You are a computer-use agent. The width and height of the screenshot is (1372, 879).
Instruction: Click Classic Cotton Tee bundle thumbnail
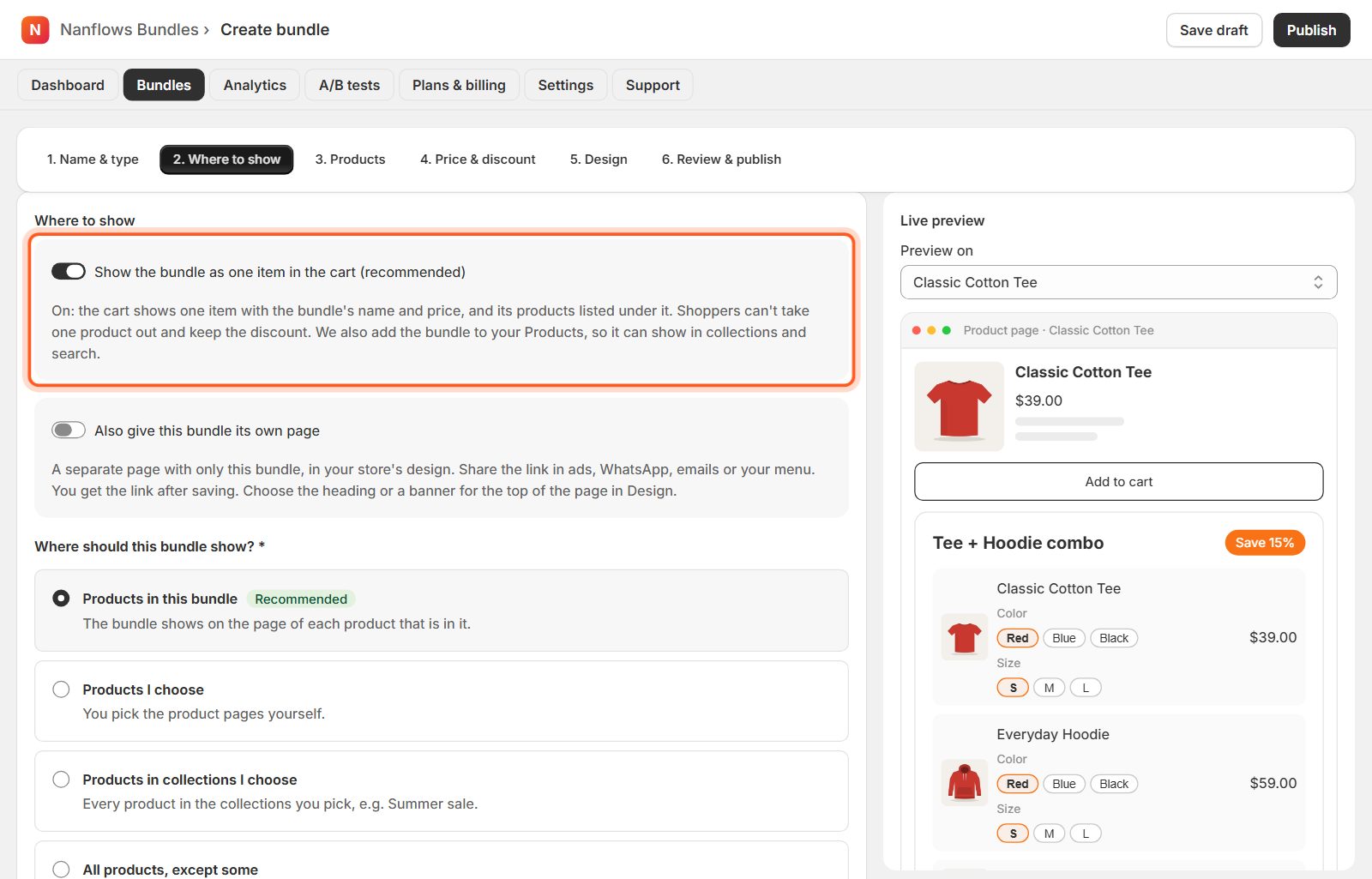[965, 637]
